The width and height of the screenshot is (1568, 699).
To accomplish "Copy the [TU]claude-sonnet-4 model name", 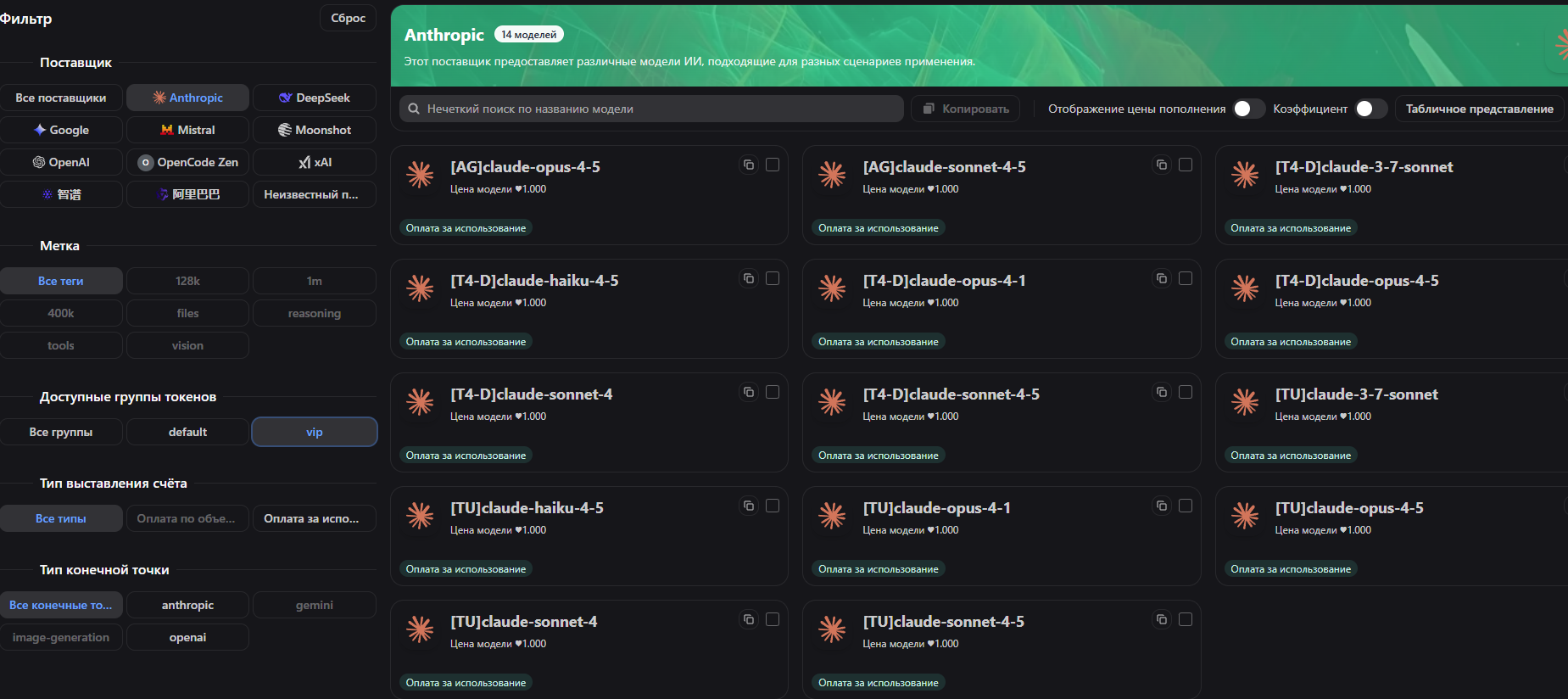I will point(749,619).
